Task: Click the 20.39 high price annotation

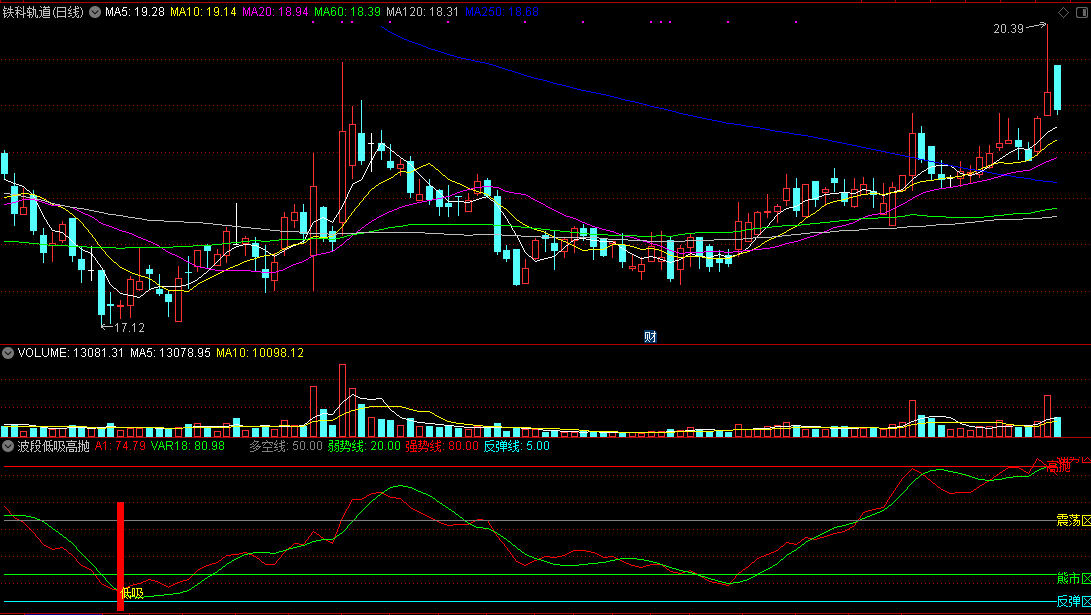Action: [x=1008, y=29]
